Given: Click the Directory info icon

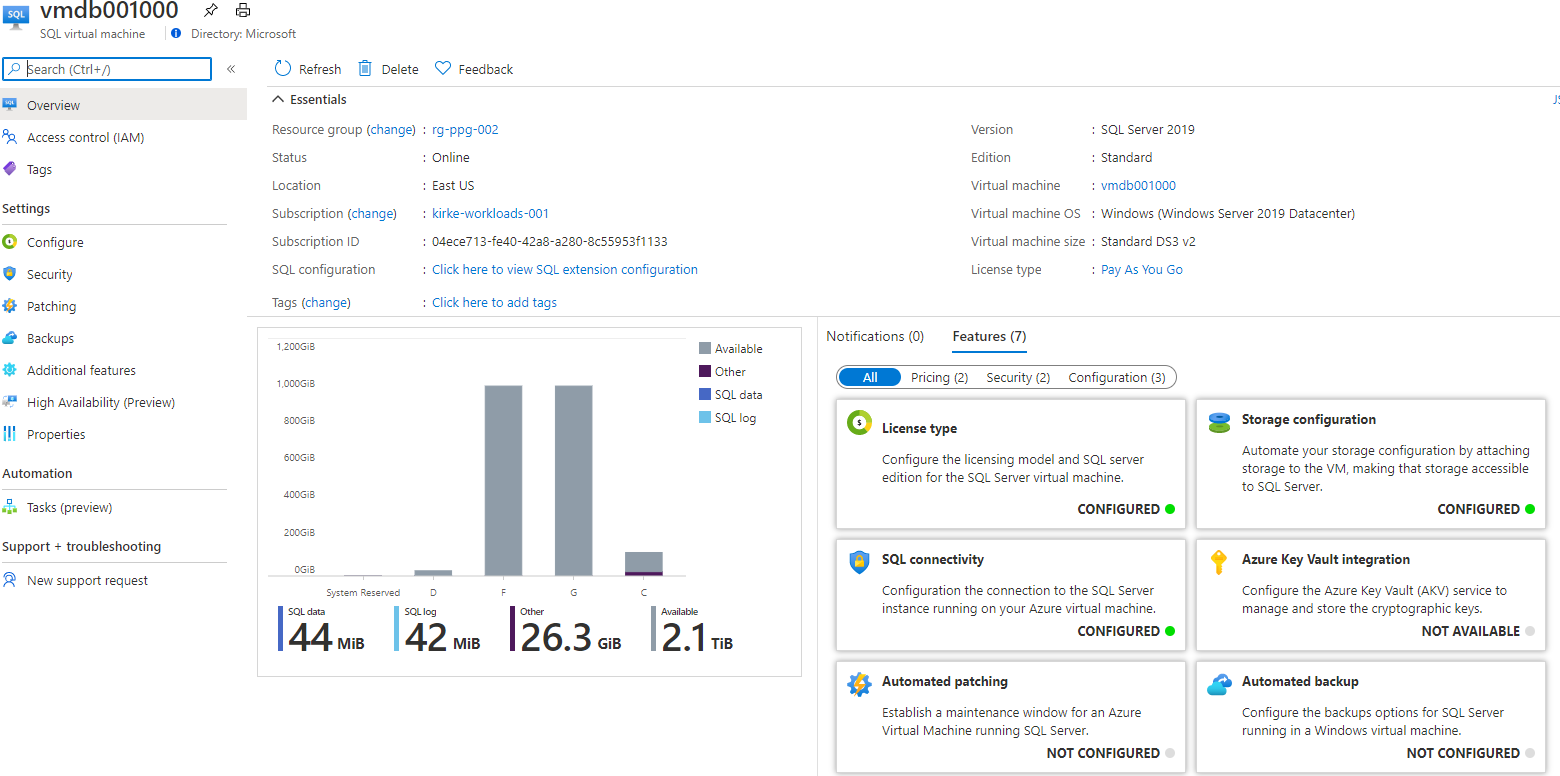Looking at the screenshot, I should tap(177, 33).
